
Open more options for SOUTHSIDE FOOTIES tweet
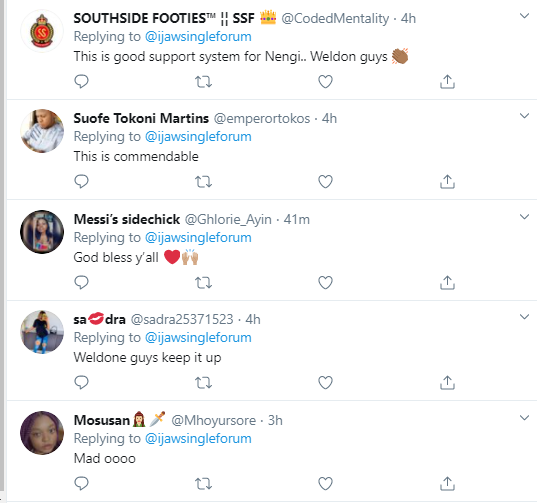click(x=524, y=16)
